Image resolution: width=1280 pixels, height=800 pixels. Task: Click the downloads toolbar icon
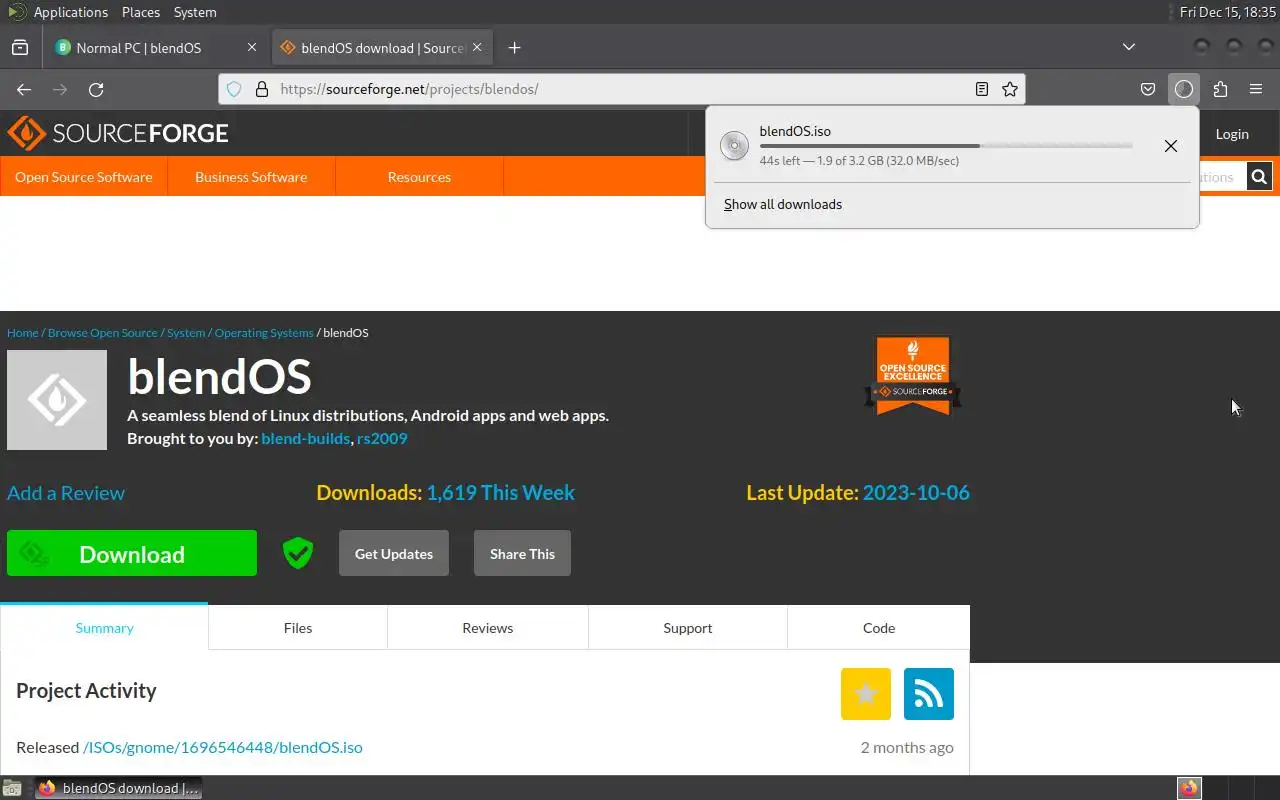pyautogui.click(x=1184, y=89)
